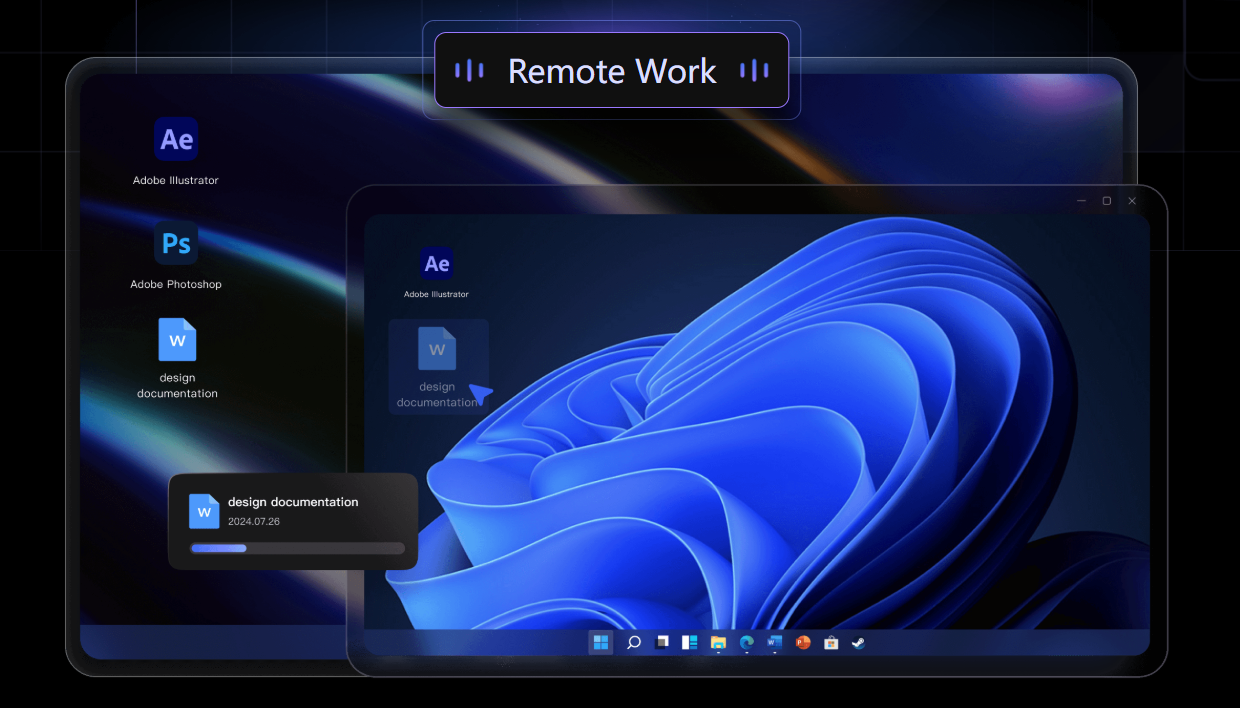Viewport: 1240px width, 708px height.
Task: Click the Remote Work title label
Action: click(612, 71)
